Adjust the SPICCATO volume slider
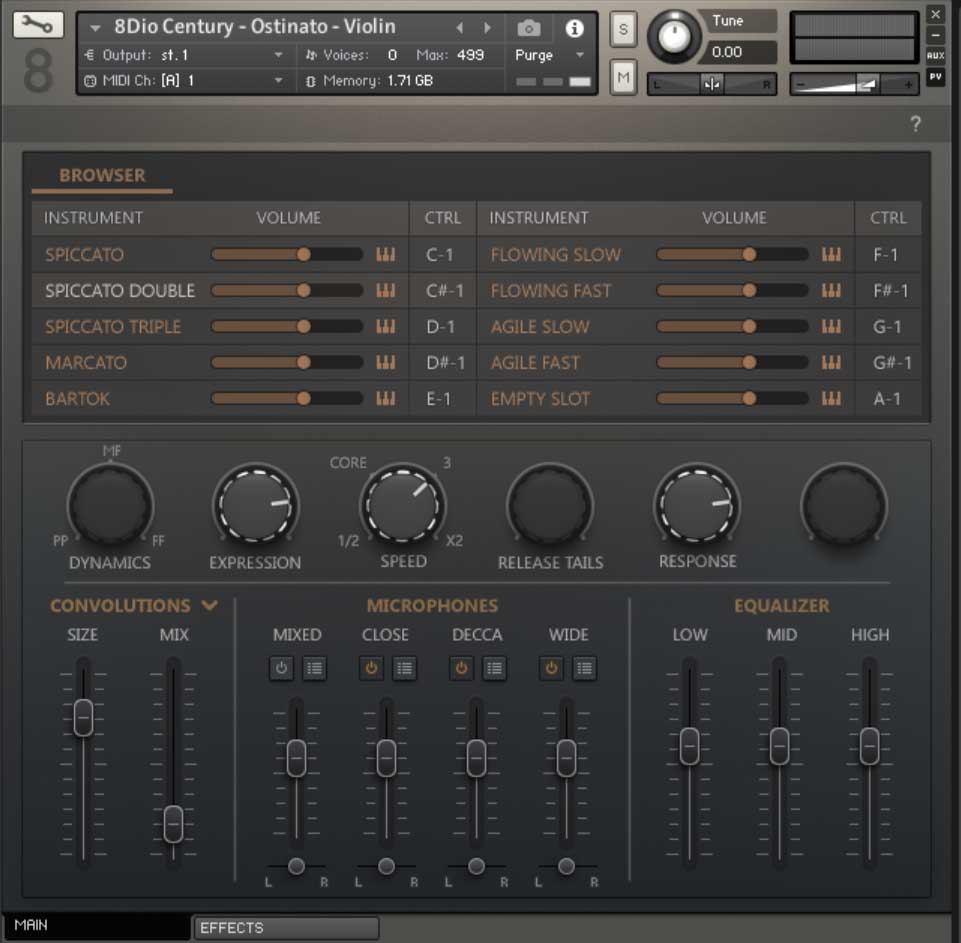The height and width of the screenshot is (943, 961). click(x=287, y=254)
